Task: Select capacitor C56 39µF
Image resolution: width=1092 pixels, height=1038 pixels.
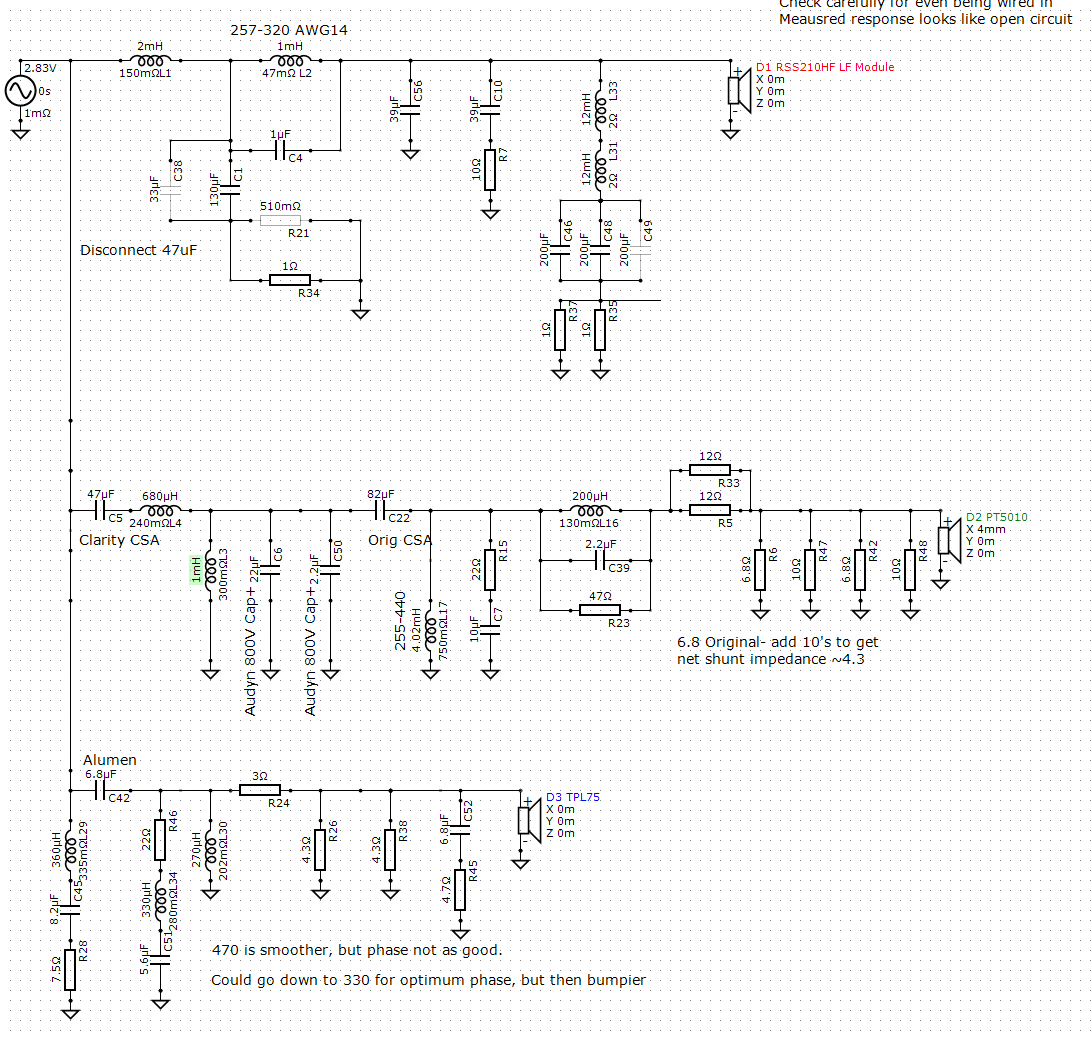Action: click(411, 110)
